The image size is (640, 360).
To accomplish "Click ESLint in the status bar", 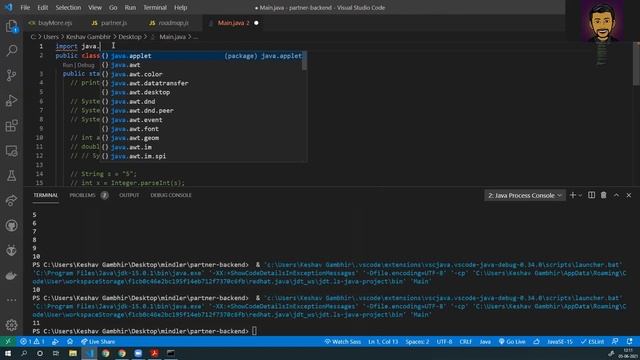I will 592,342.
